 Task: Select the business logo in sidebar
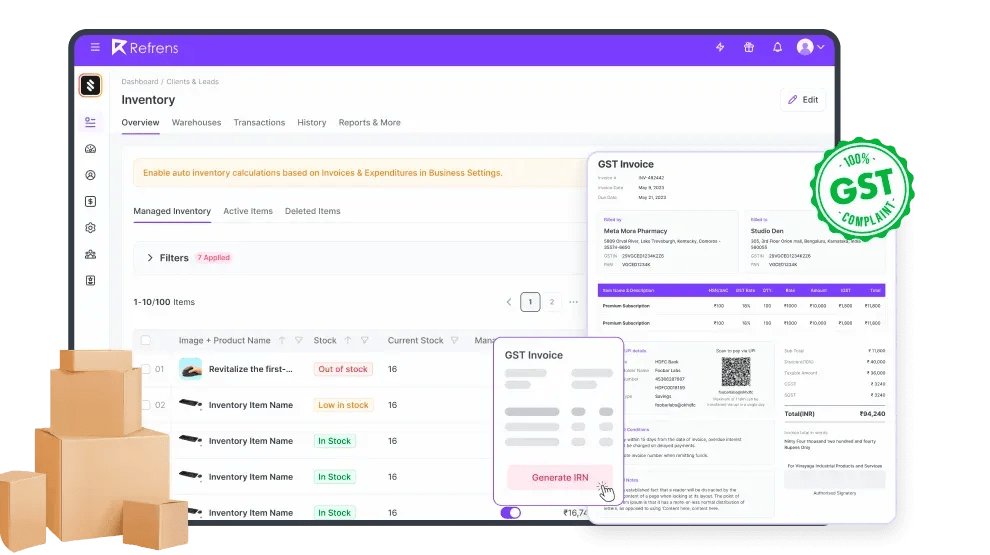[90, 85]
